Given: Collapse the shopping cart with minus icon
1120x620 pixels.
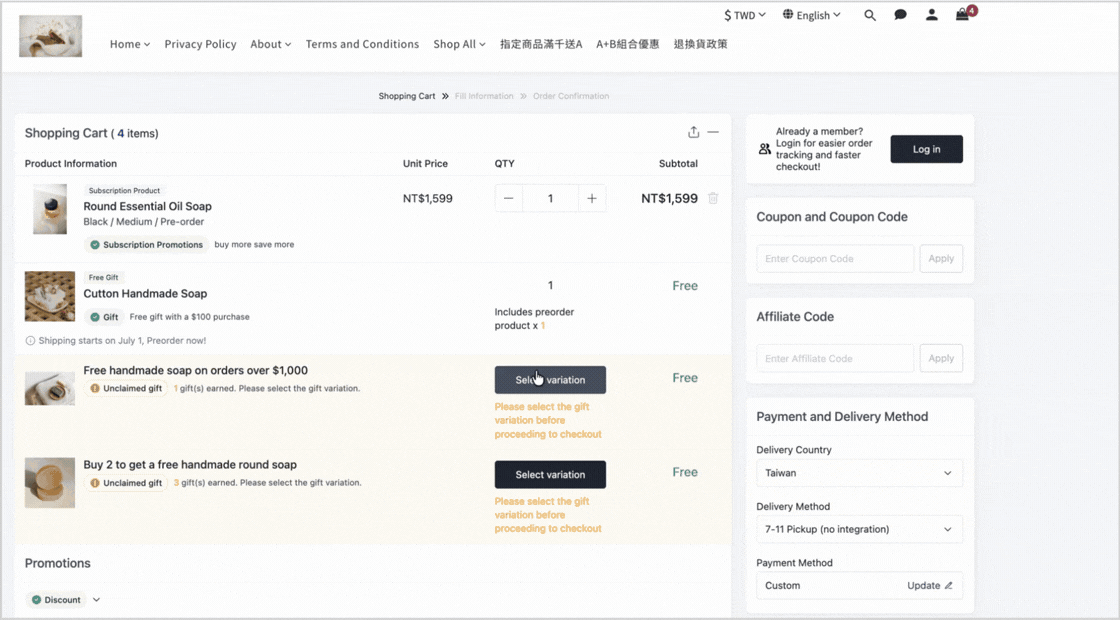Looking at the screenshot, I should pyautogui.click(x=713, y=132).
